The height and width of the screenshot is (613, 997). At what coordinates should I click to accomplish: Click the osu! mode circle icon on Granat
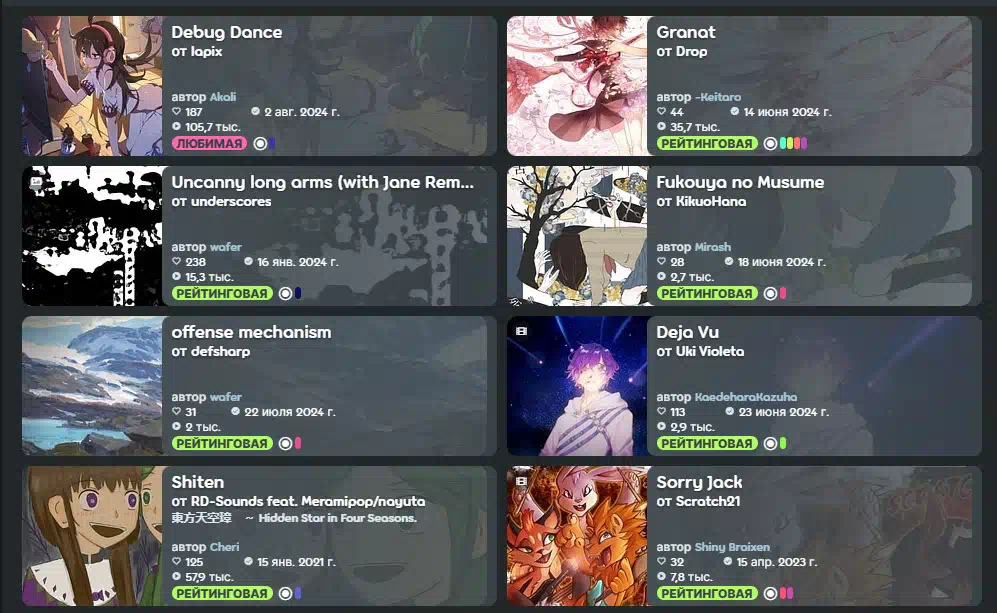tap(770, 143)
